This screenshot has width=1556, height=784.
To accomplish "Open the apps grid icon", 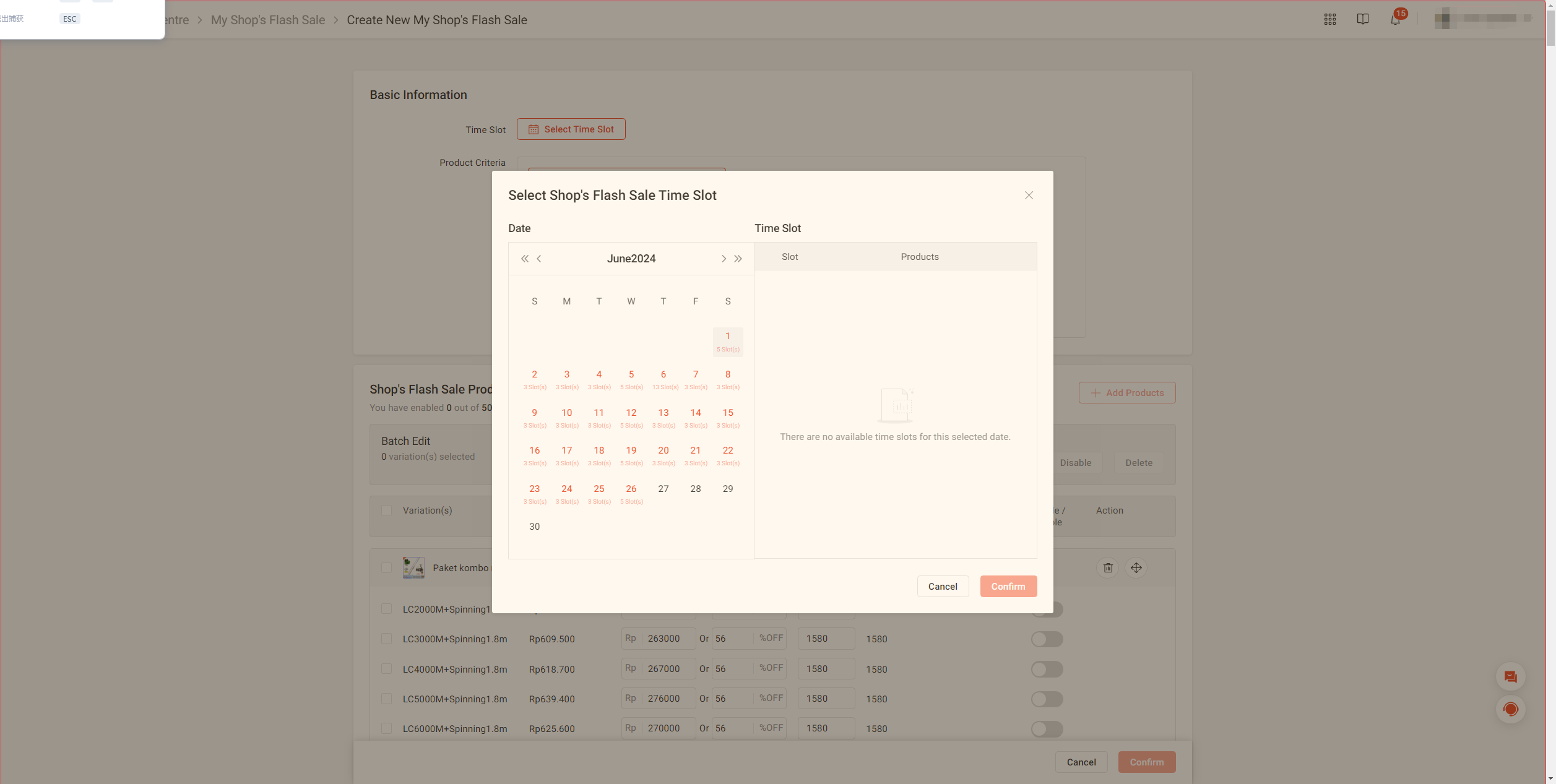I will coord(1329,20).
